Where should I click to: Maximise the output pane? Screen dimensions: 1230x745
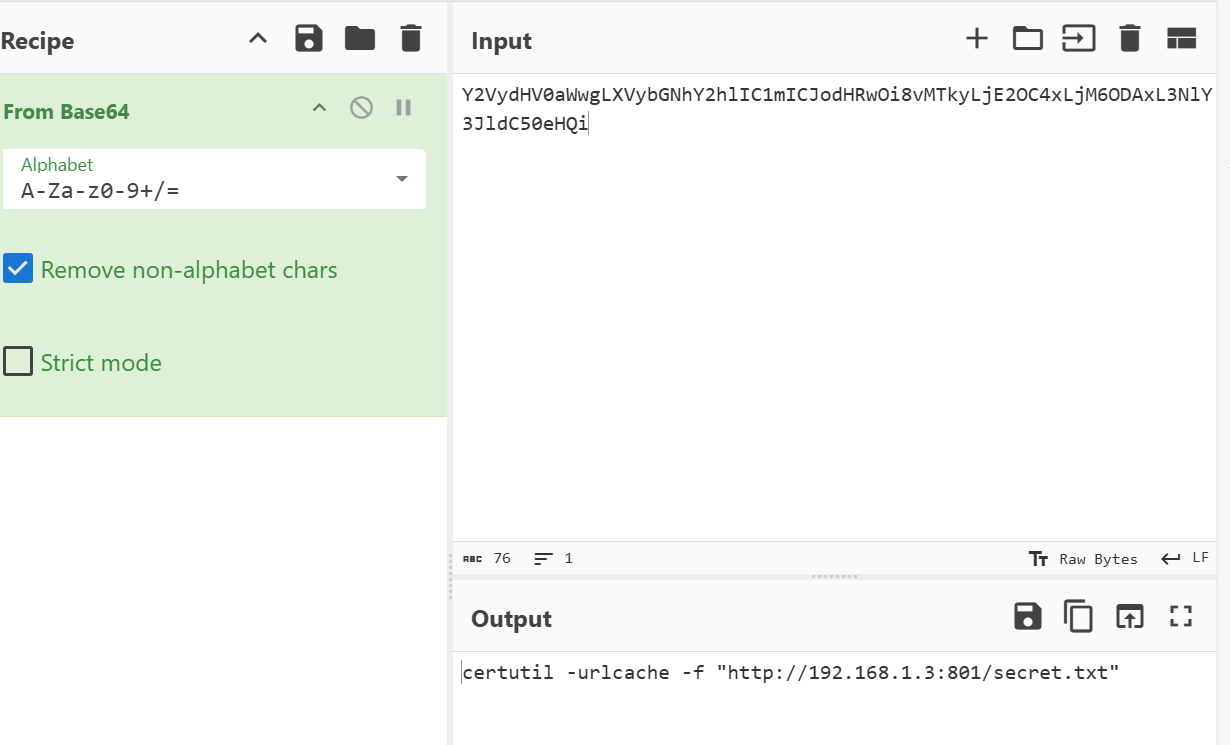tap(1181, 617)
